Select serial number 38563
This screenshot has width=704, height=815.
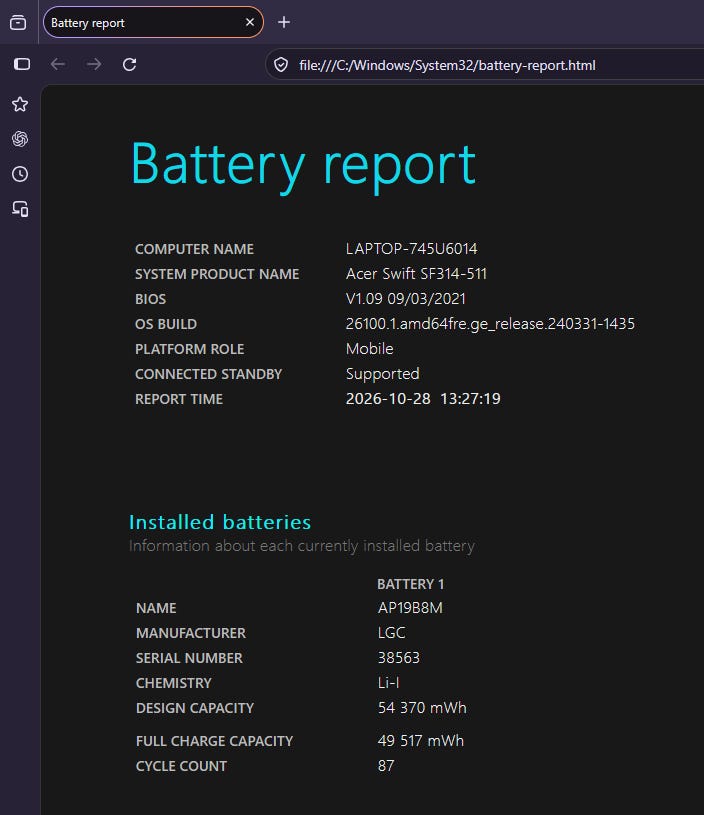click(x=399, y=658)
